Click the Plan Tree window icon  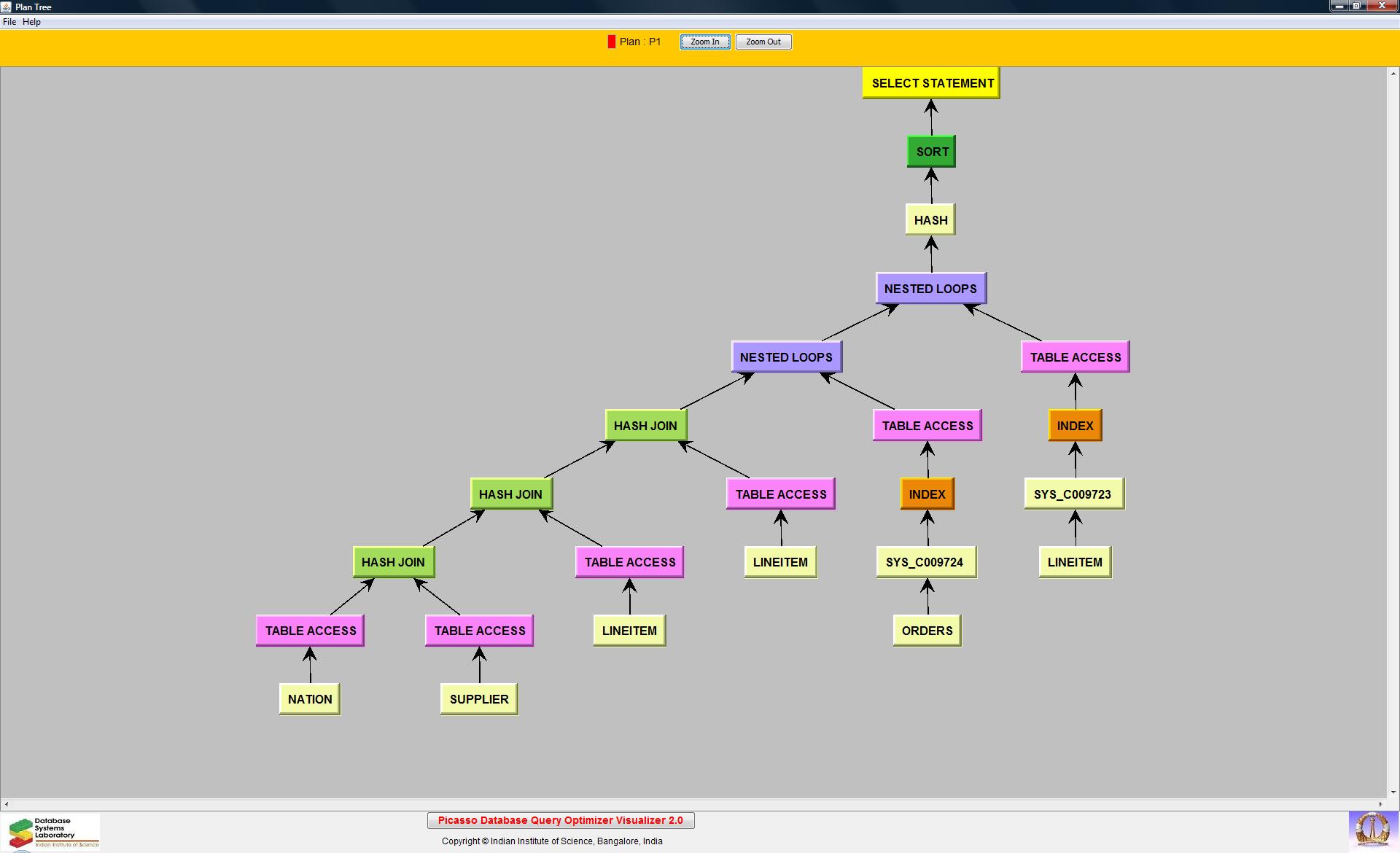[x=7, y=7]
